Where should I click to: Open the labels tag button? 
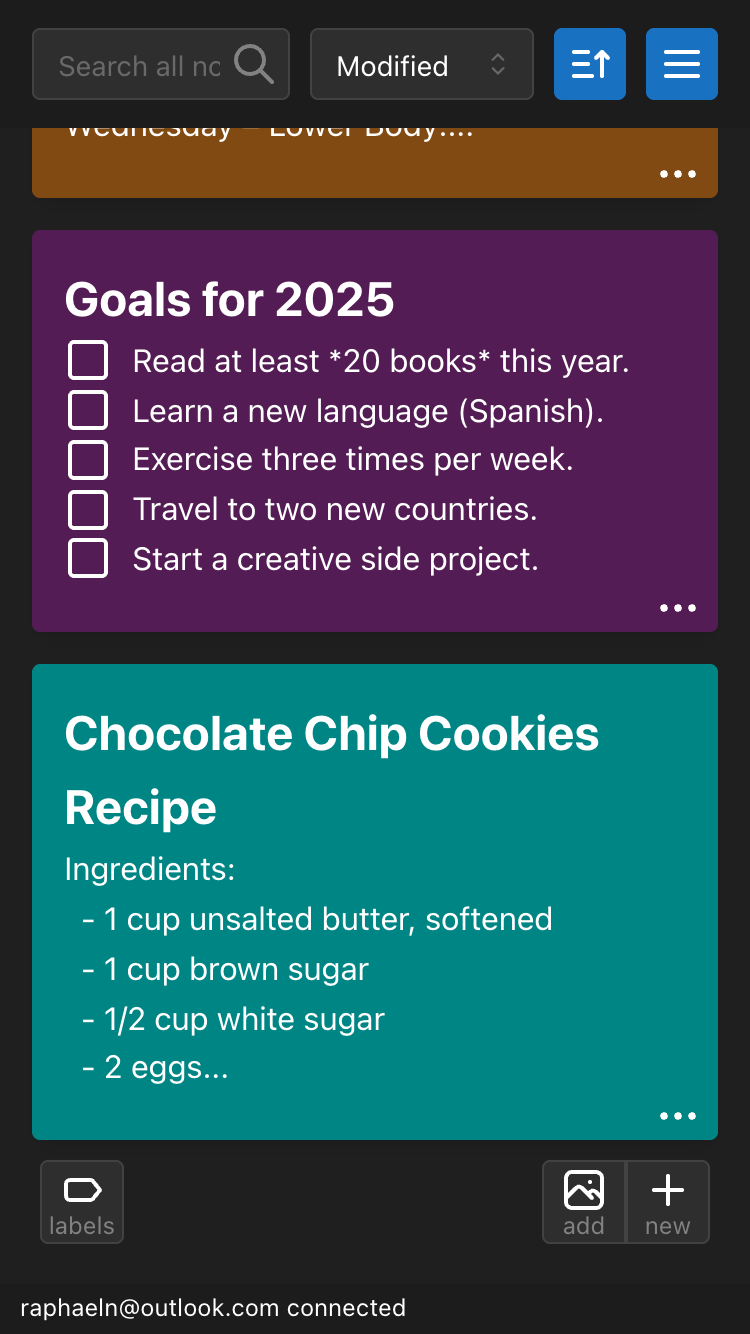pyautogui.click(x=82, y=1202)
